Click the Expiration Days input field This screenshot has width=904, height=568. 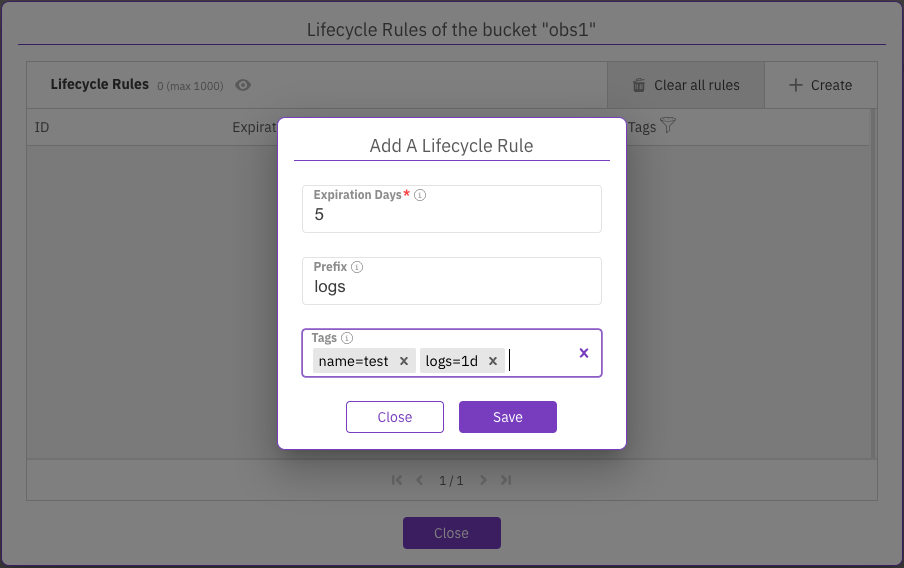click(x=451, y=215)
